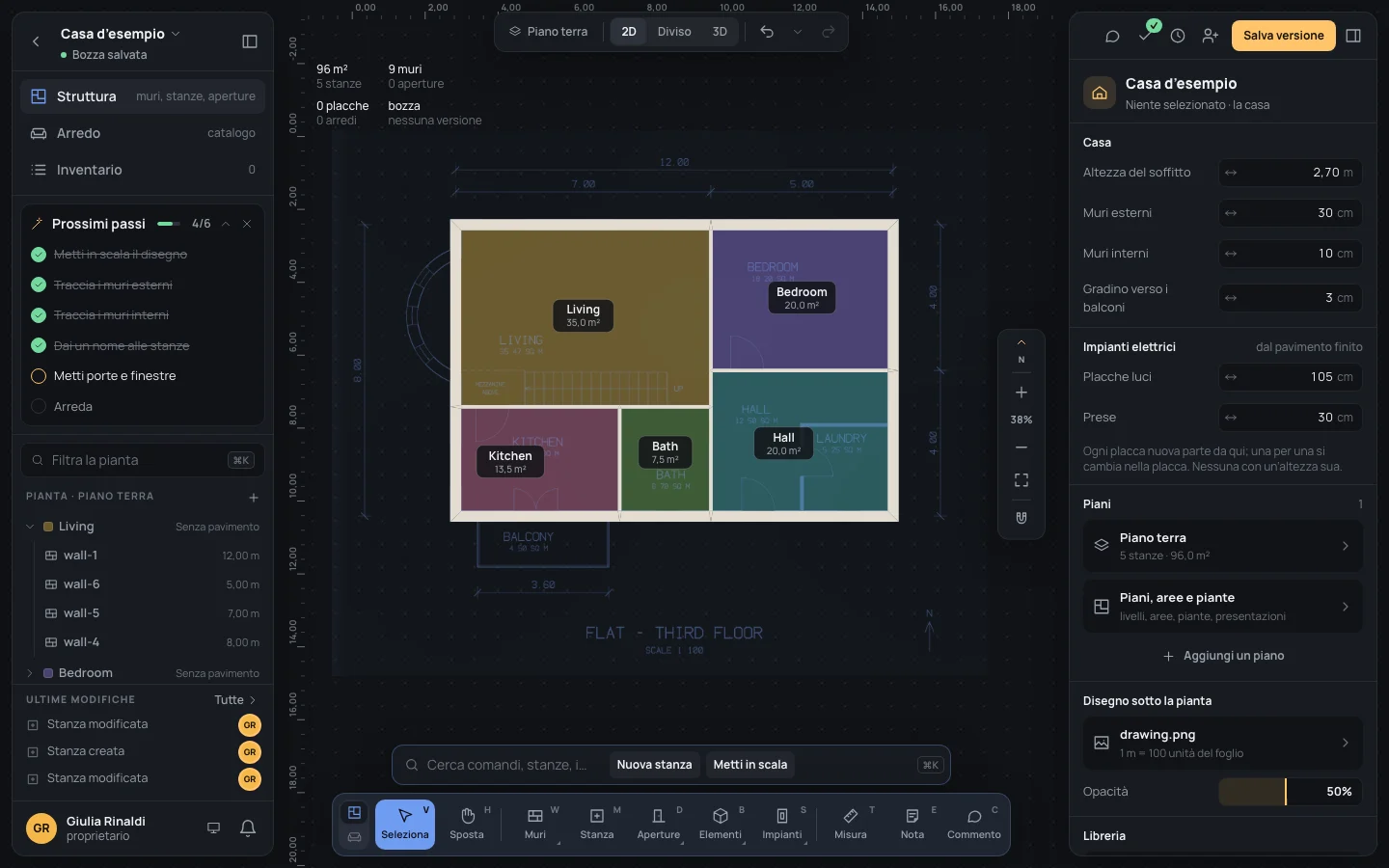Open the Piano terra floor selector
Image resolution: width=1389 pixels, height=868 pixels.
549,32
